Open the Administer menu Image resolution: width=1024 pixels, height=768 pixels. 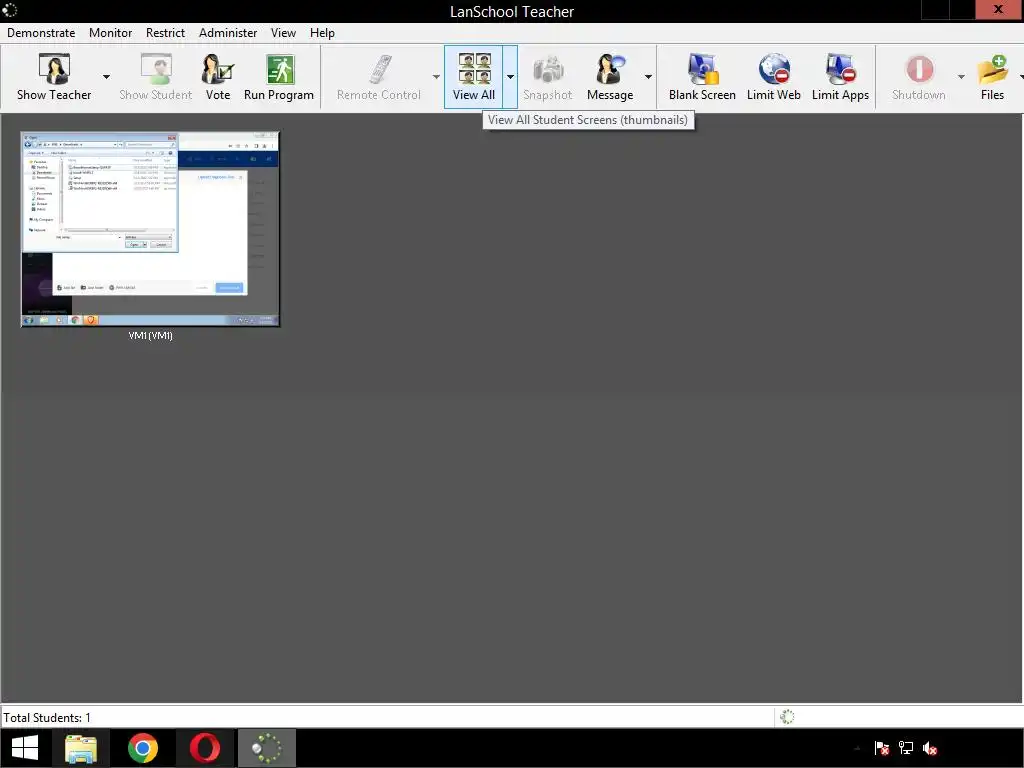click(228, 33)
